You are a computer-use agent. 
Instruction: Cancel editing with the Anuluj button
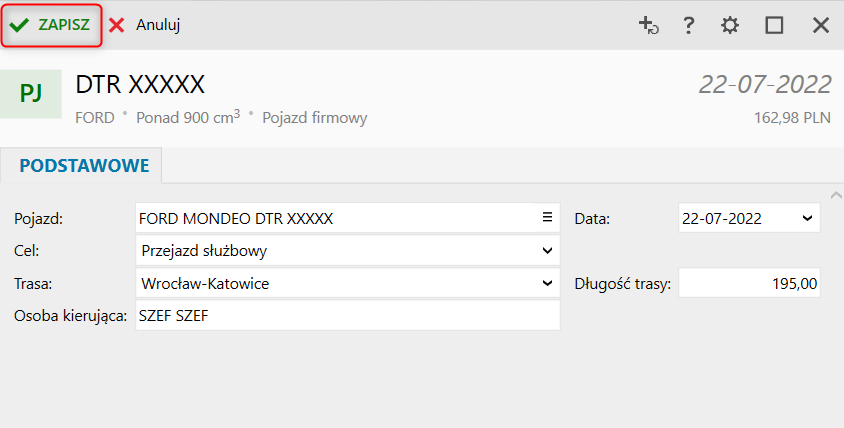pos(145,25)
